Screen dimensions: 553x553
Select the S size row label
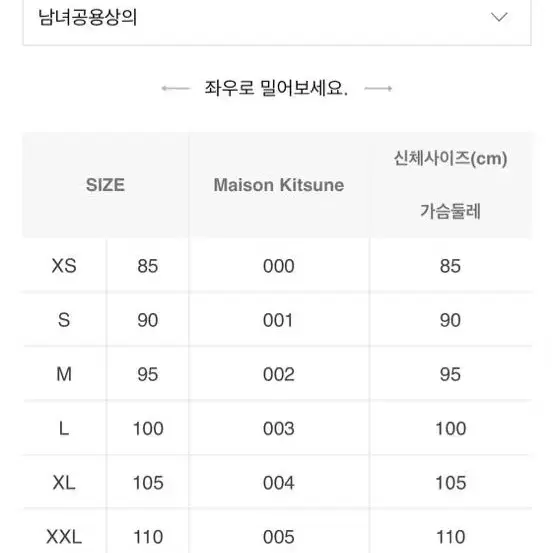coord(64,320)
